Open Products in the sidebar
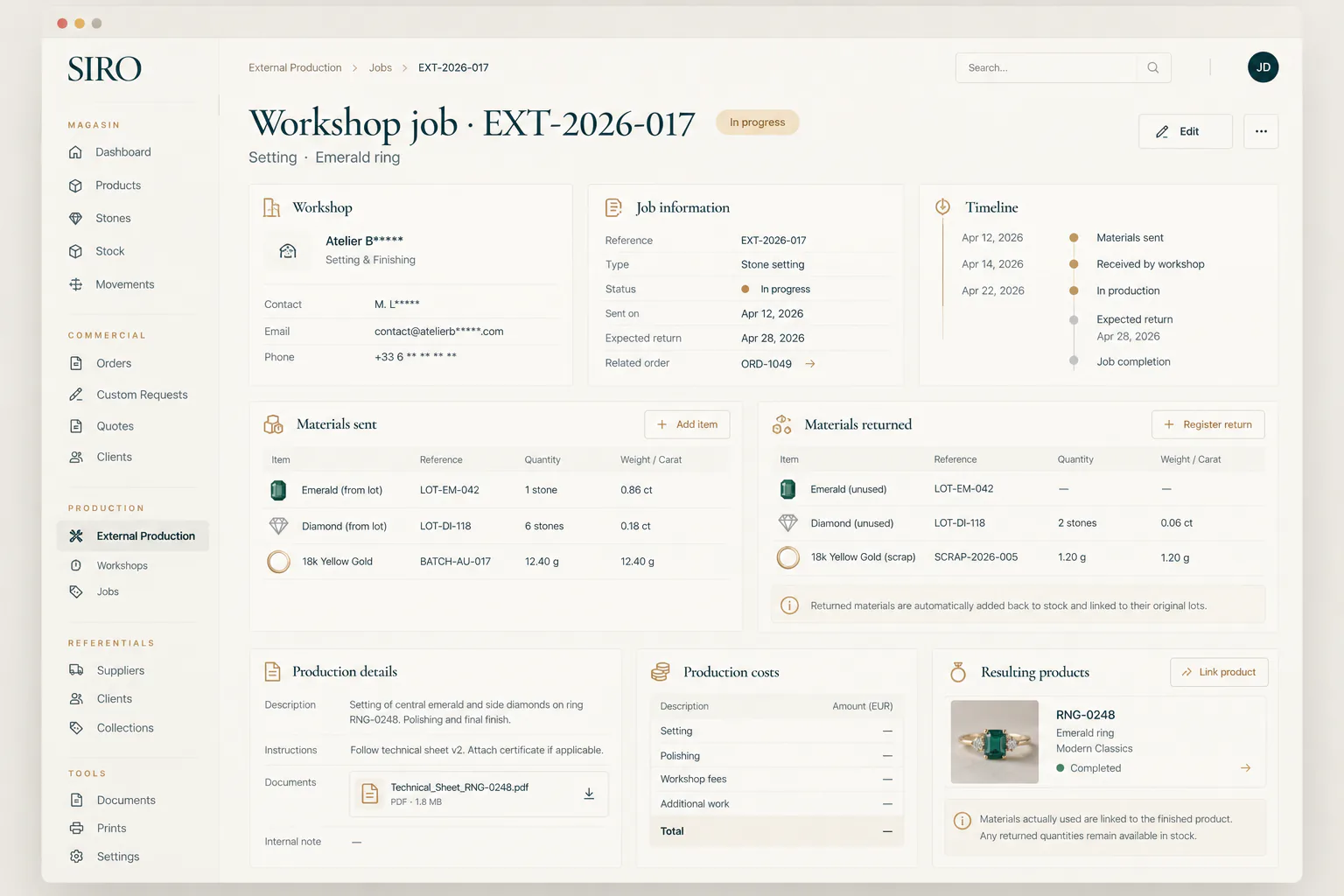 point(118,185)
